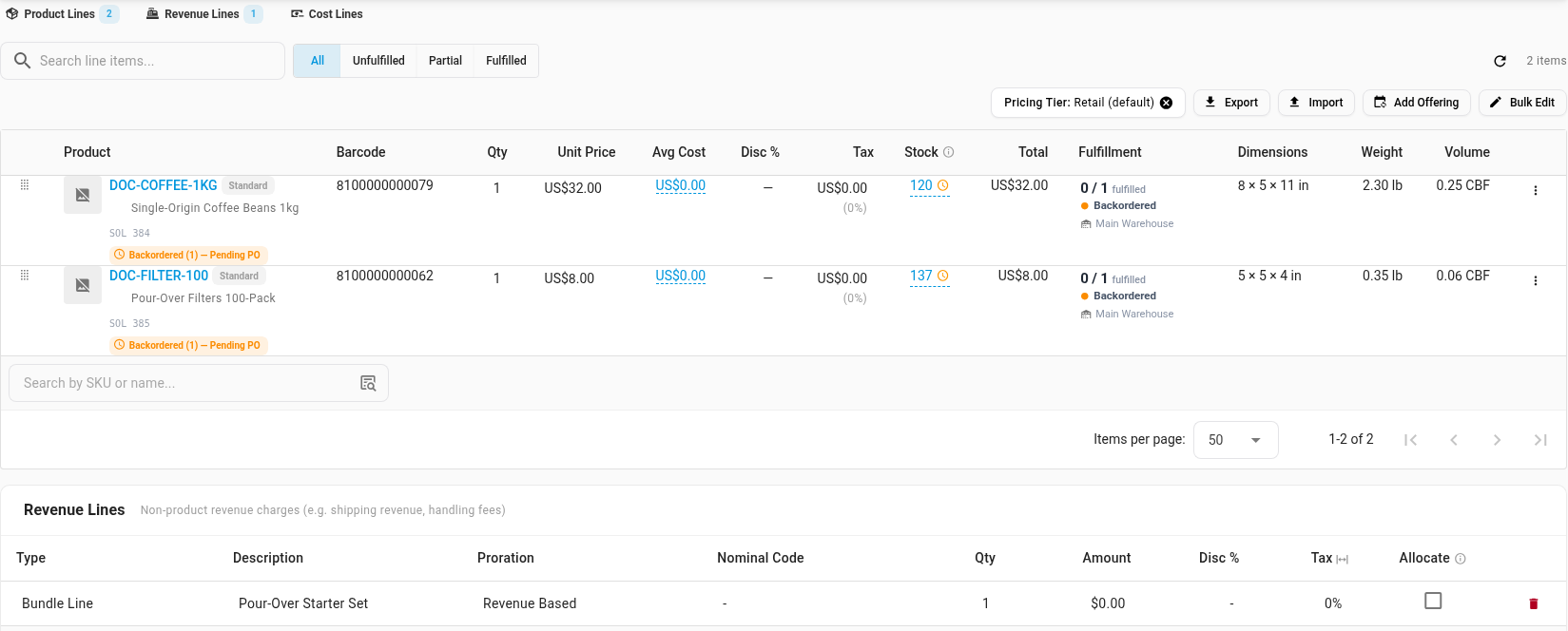The width and height of the screenshot is (1568, 631).
Task: Click the Backordered Pending PO badge for coffee
Action: [188, 255]
